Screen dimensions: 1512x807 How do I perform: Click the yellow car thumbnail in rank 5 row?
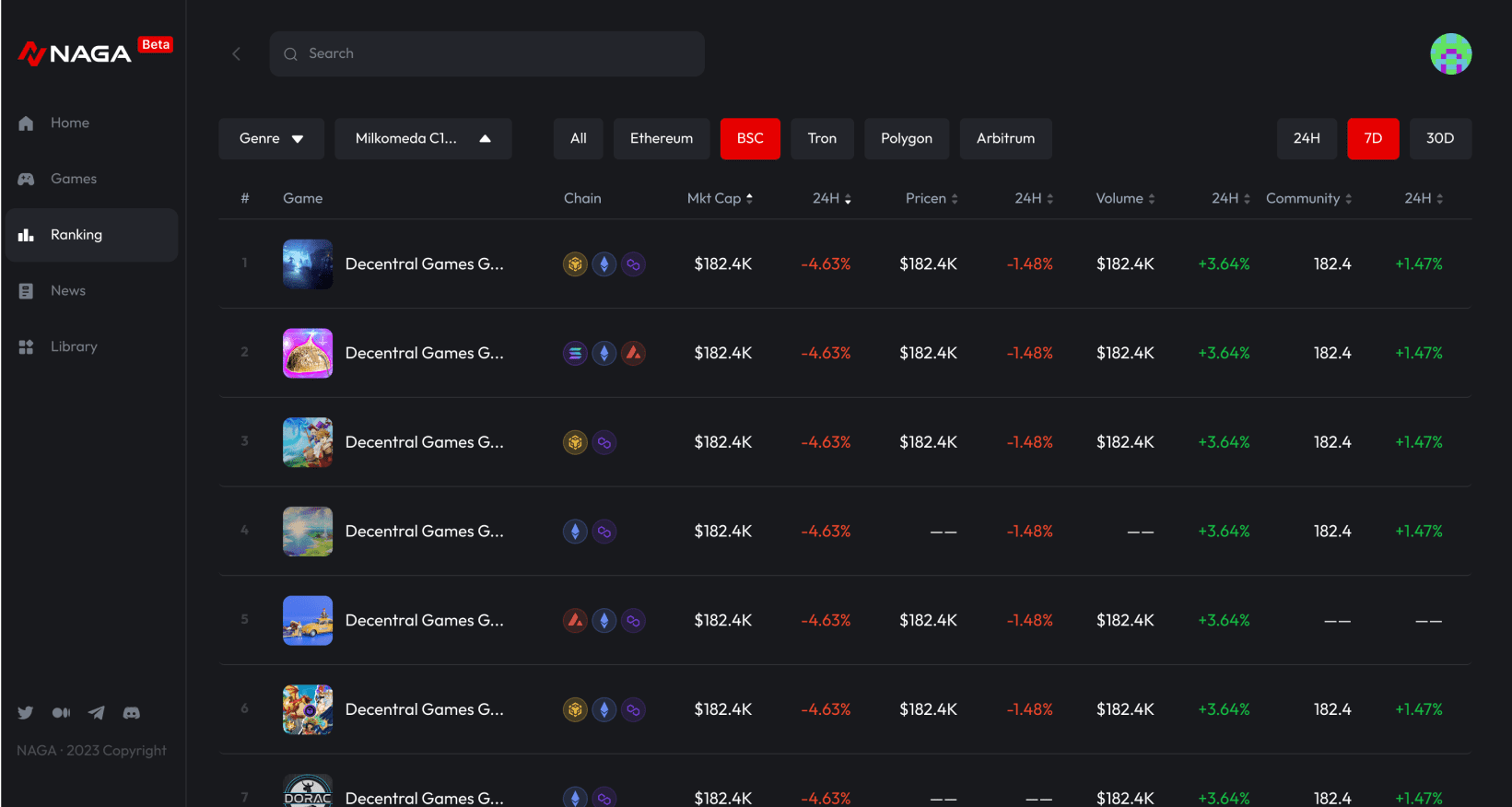308,621
